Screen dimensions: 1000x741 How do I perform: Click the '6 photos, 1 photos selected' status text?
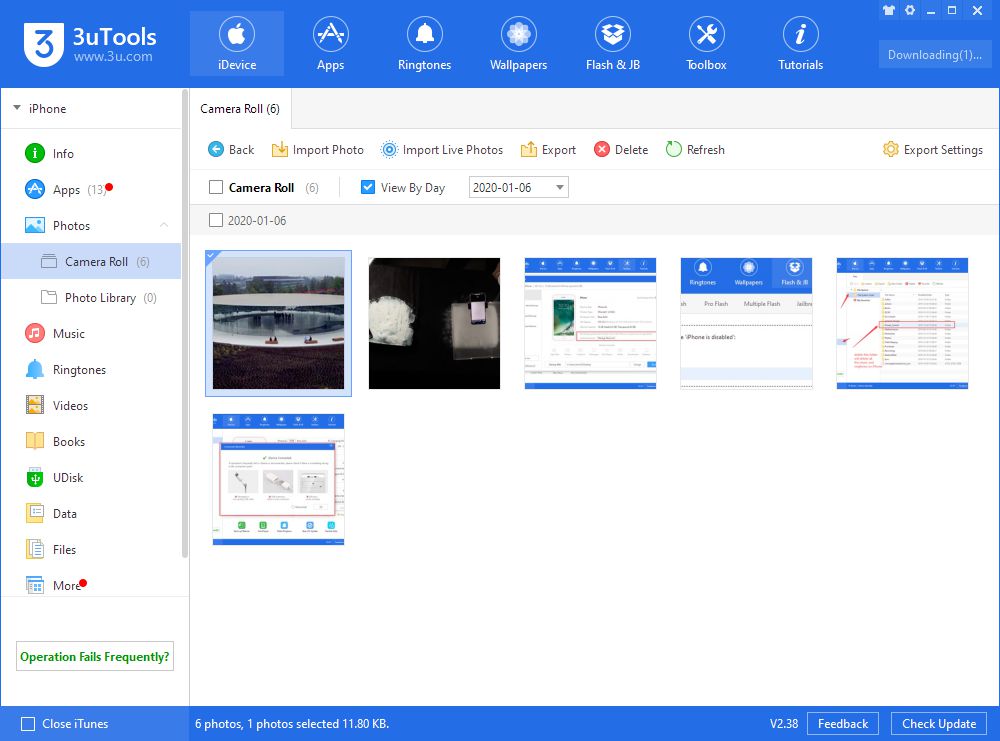291,724
